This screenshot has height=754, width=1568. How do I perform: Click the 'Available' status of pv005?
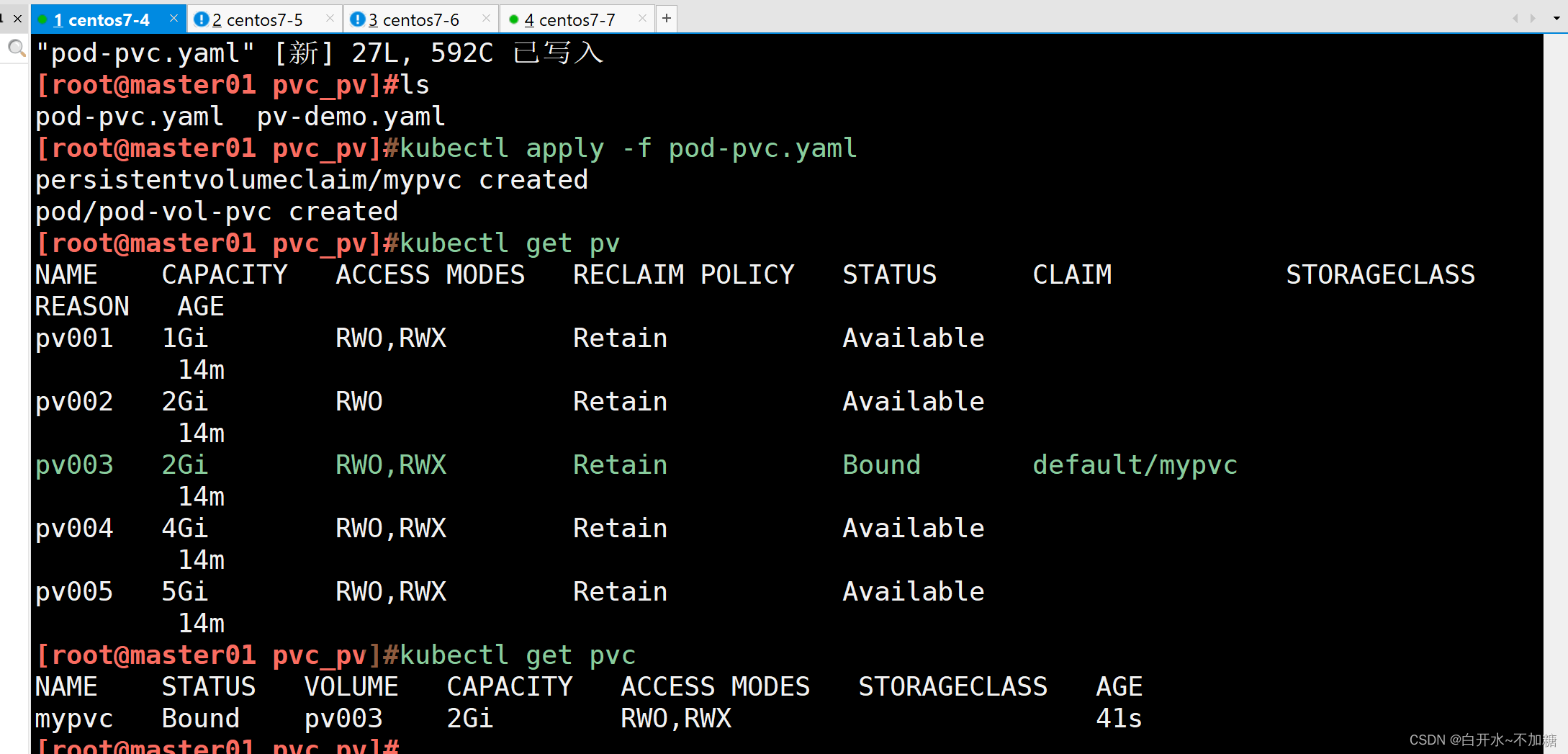coord(914,592)
